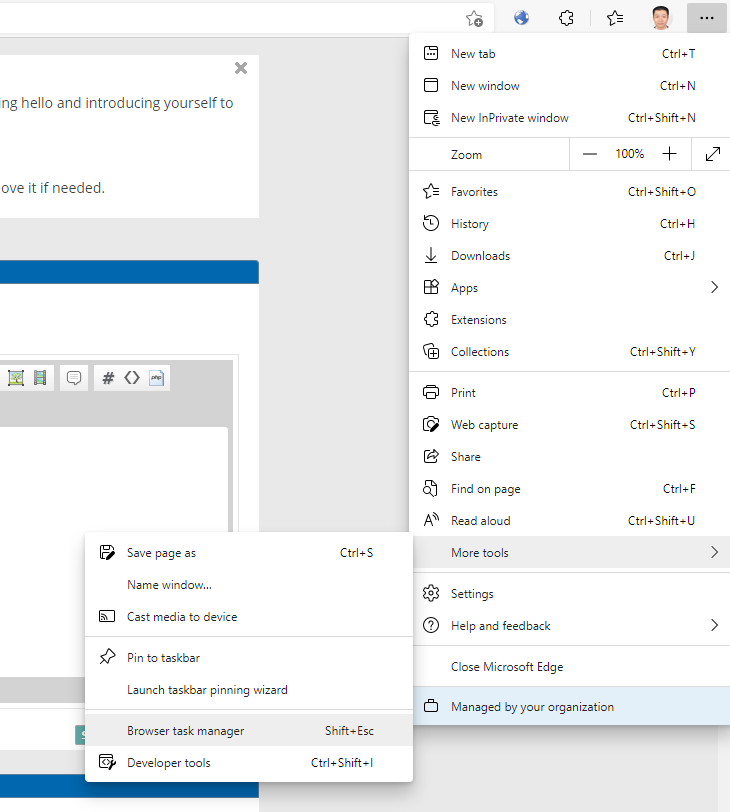
Task: Select Pin to taskbar
Action: [x=249, y=658]
